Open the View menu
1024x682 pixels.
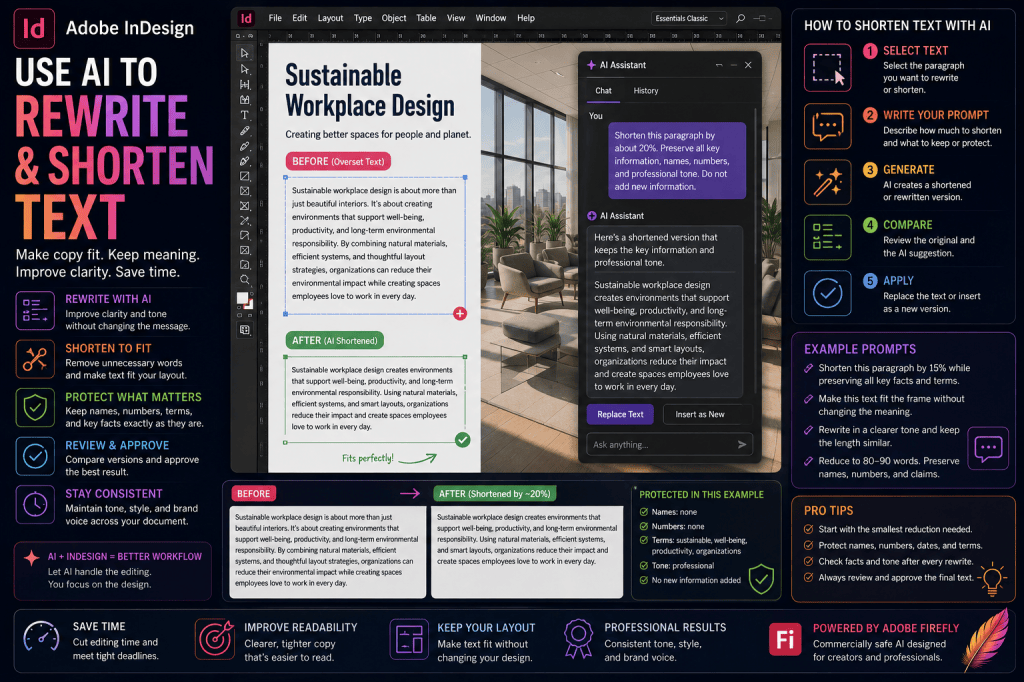(456, 18)
